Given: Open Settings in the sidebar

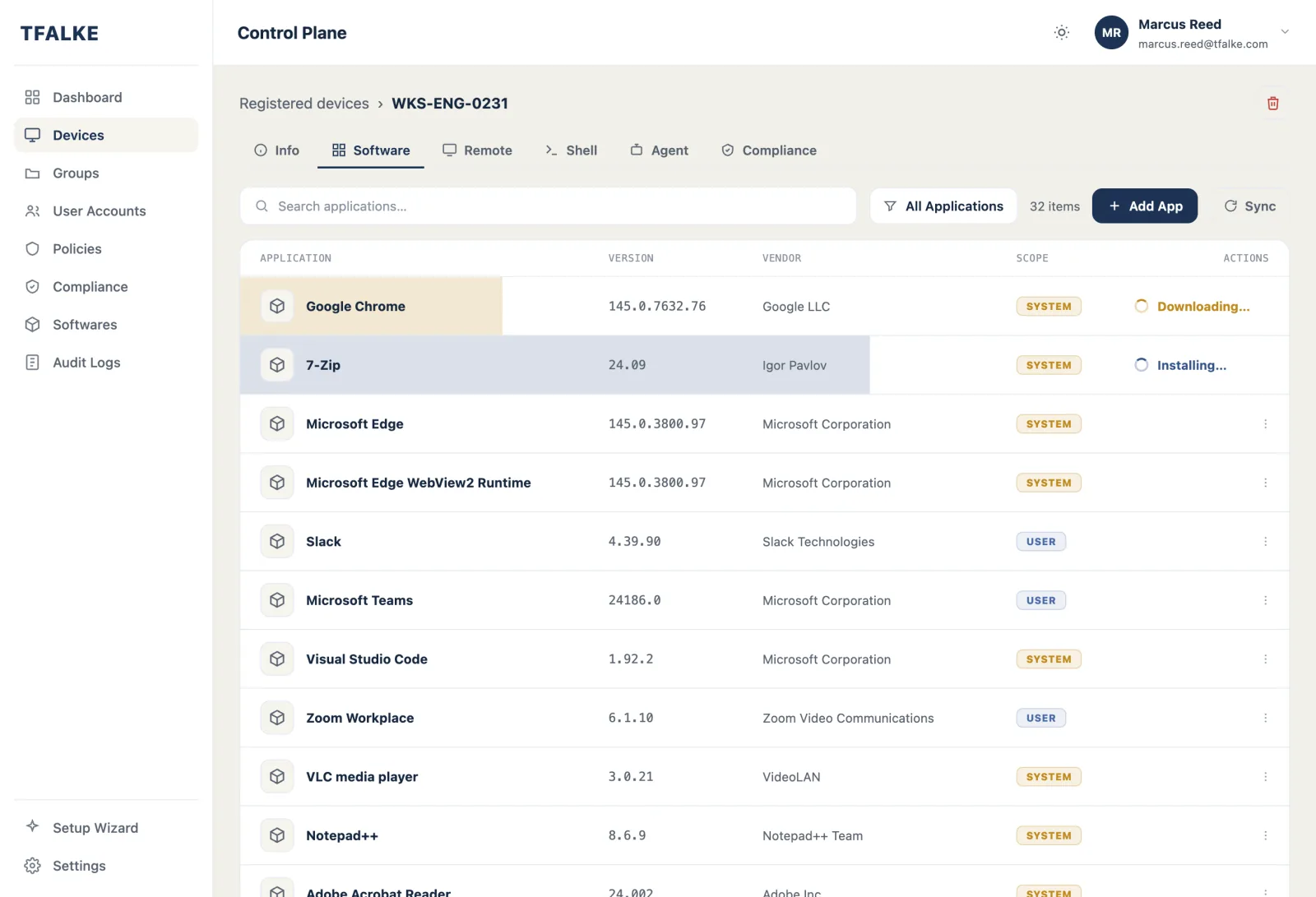Looking at the screenshot, I should click(106, 865).
